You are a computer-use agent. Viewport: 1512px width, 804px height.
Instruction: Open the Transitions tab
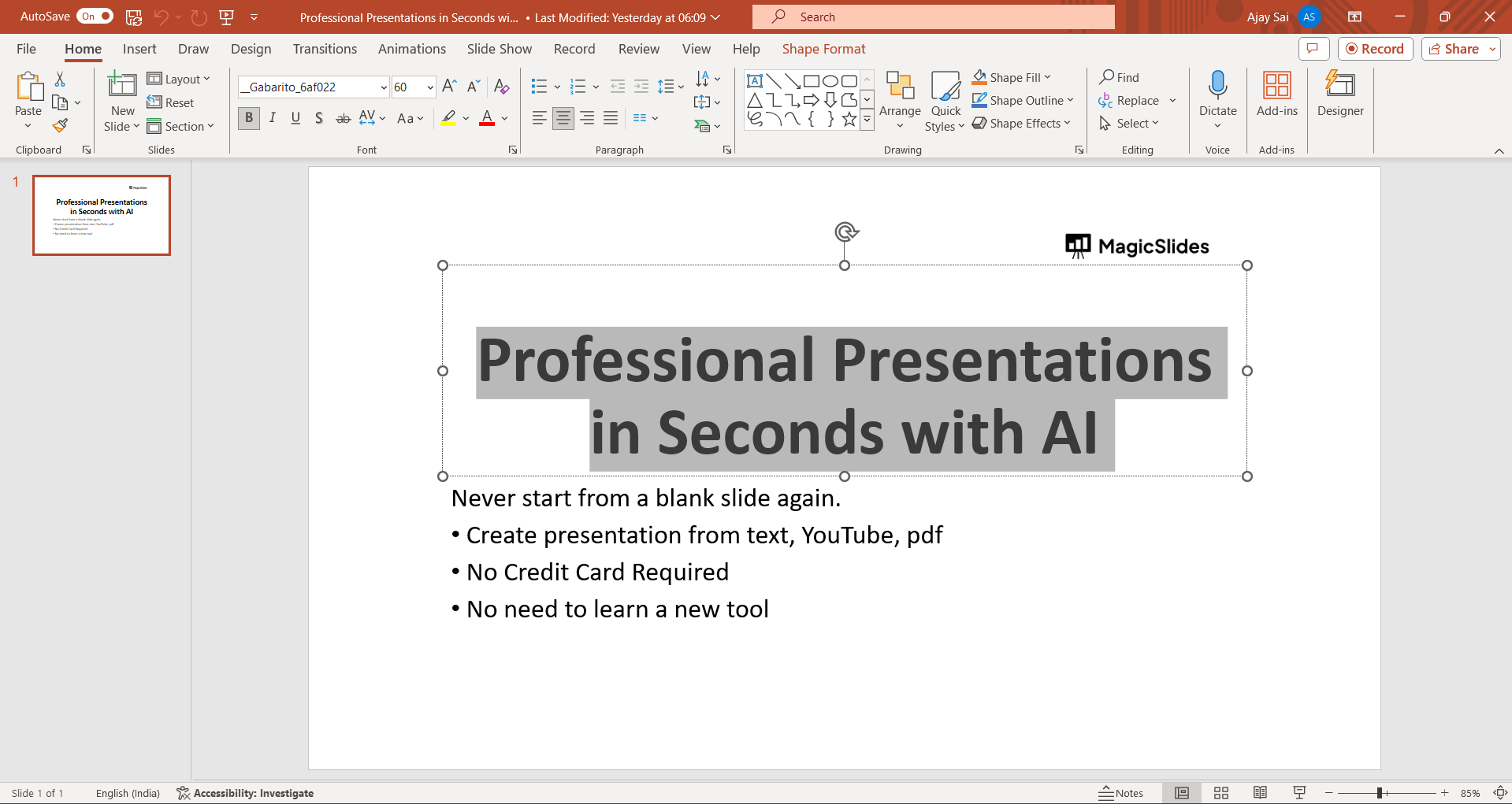pos(325,49)
